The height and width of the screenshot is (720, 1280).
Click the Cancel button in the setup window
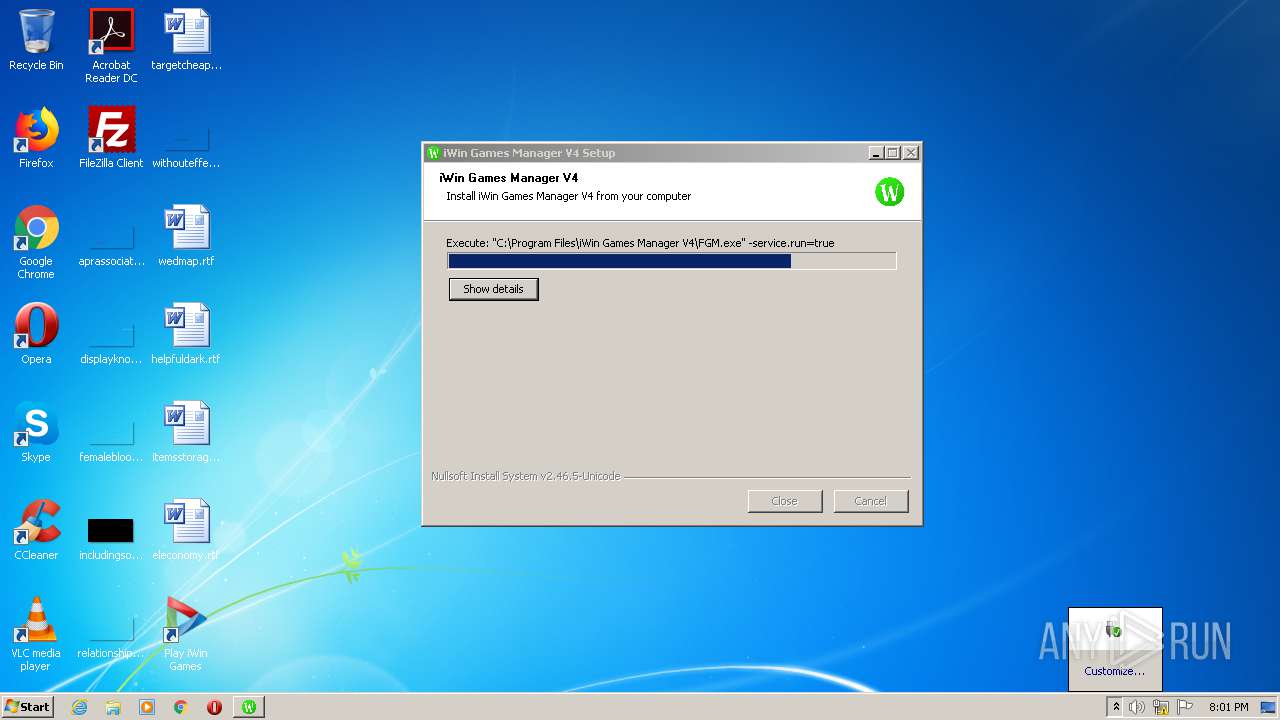click(x=870, y=501)
